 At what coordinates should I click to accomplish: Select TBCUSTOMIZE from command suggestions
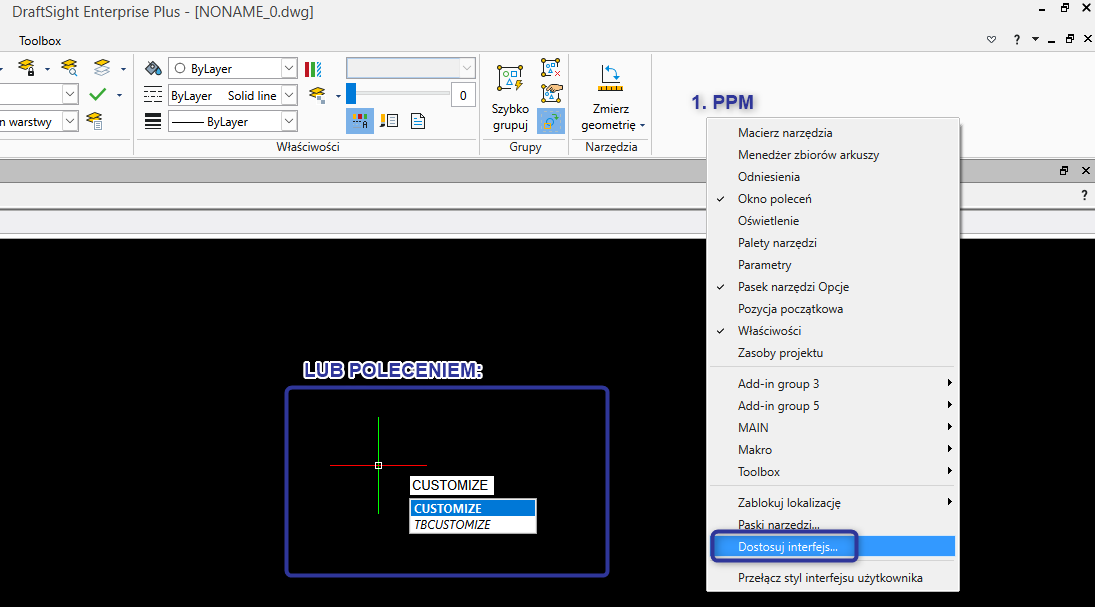(x=453, y=525)
